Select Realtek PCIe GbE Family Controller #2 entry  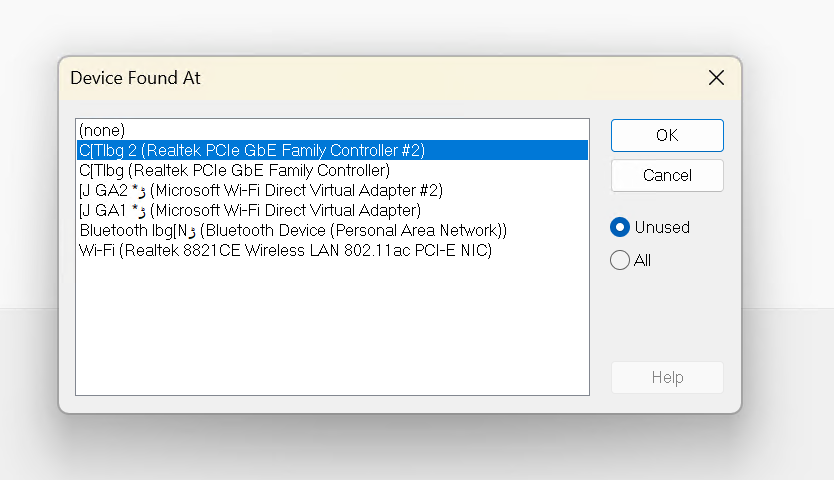click(251, 150)
